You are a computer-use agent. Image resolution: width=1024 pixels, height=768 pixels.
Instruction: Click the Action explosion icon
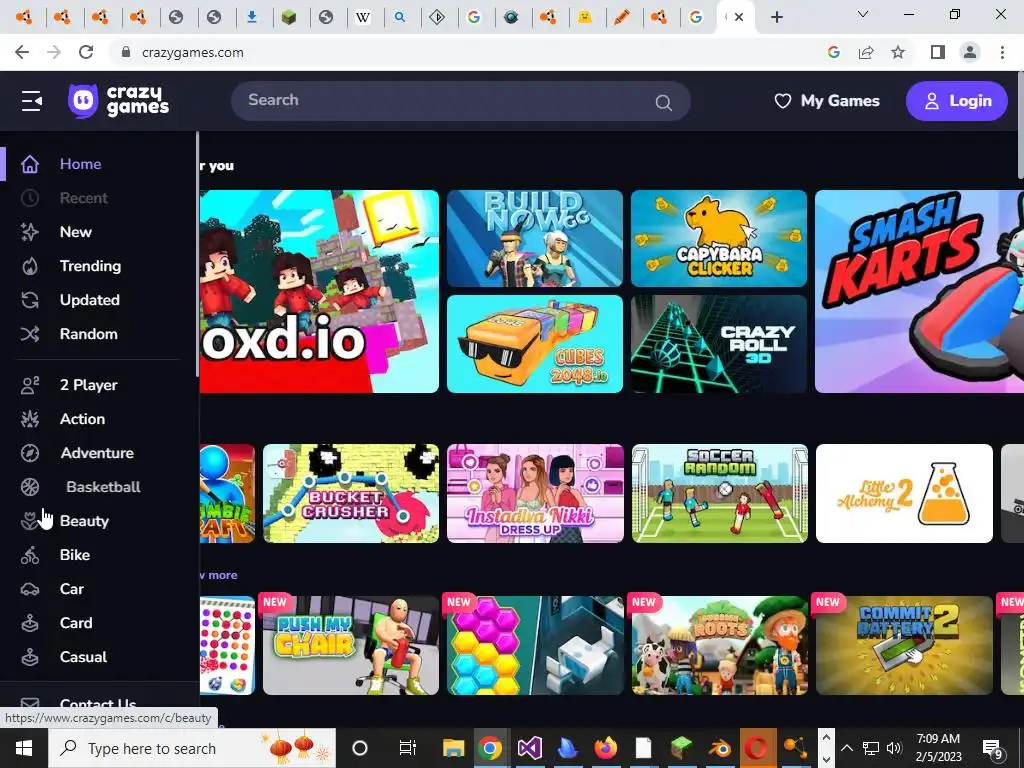coord(30,419)
